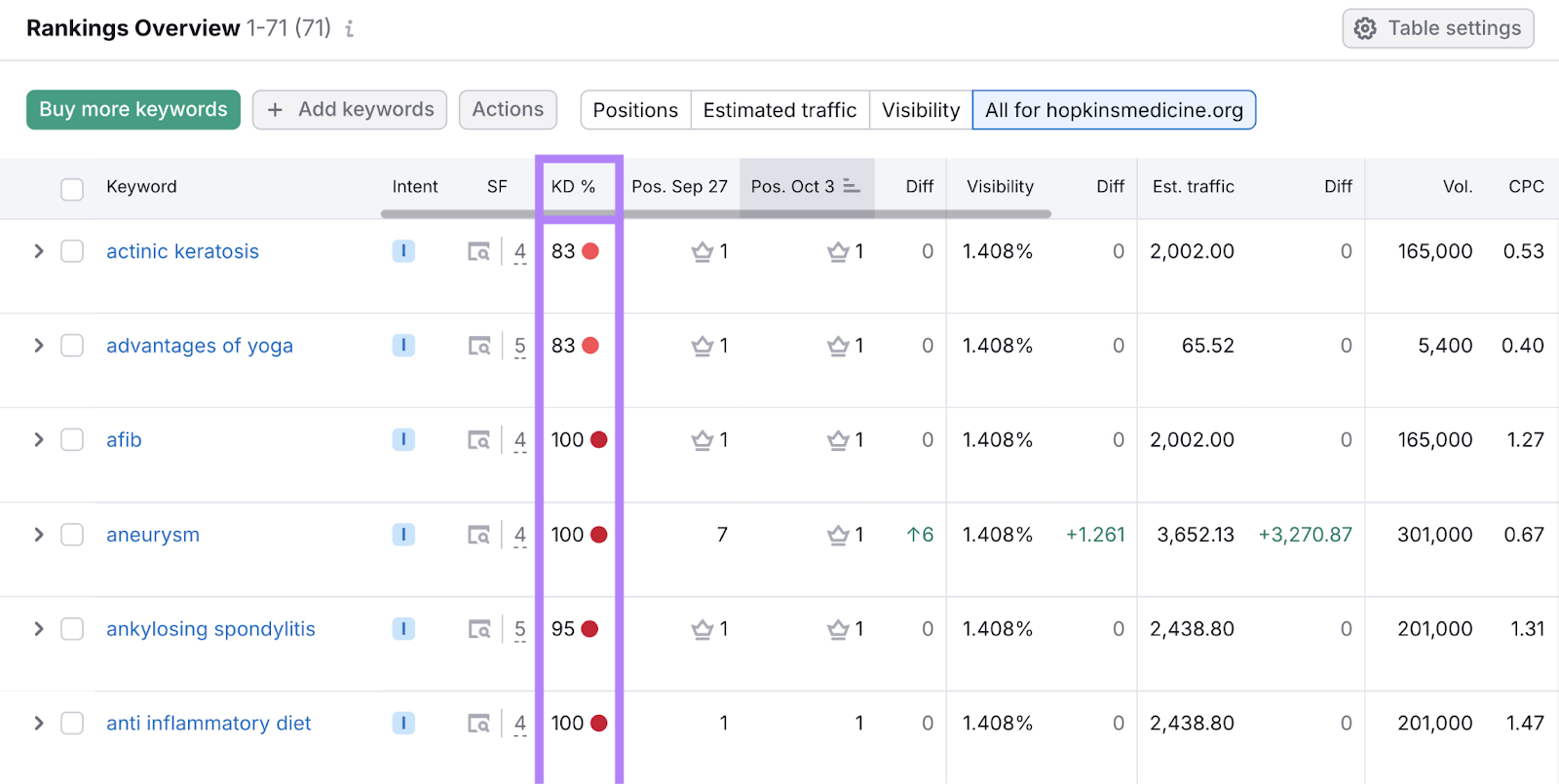The image size is (1559, 784).
Task: Open Table settings gear button
Action: 1437,28
